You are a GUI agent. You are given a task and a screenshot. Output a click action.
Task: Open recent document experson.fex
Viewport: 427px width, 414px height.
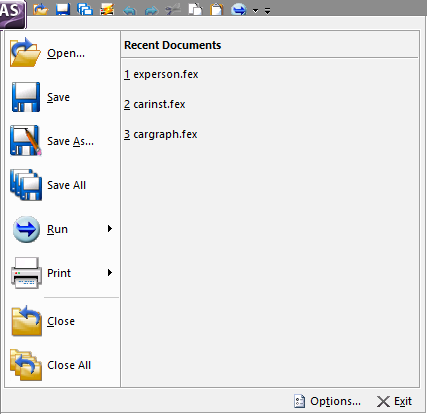161,74
